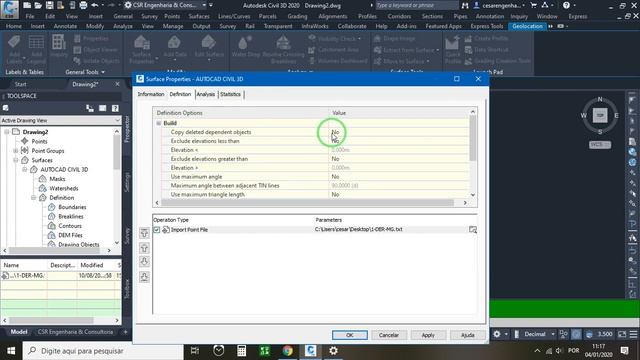Select Contours under Definition
Screen dimensions: 640x360
pos(70,226)
